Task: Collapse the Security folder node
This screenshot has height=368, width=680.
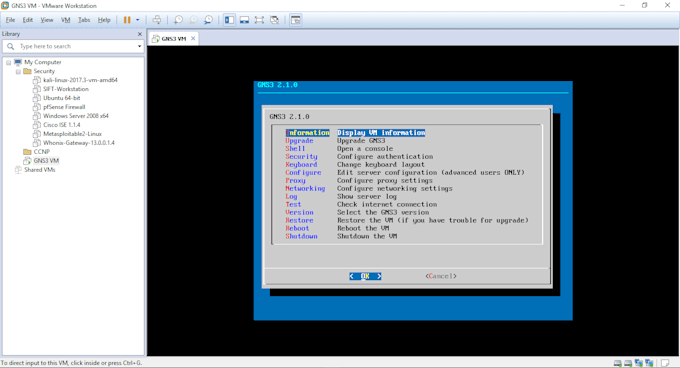Action: [x=18, y=72]
